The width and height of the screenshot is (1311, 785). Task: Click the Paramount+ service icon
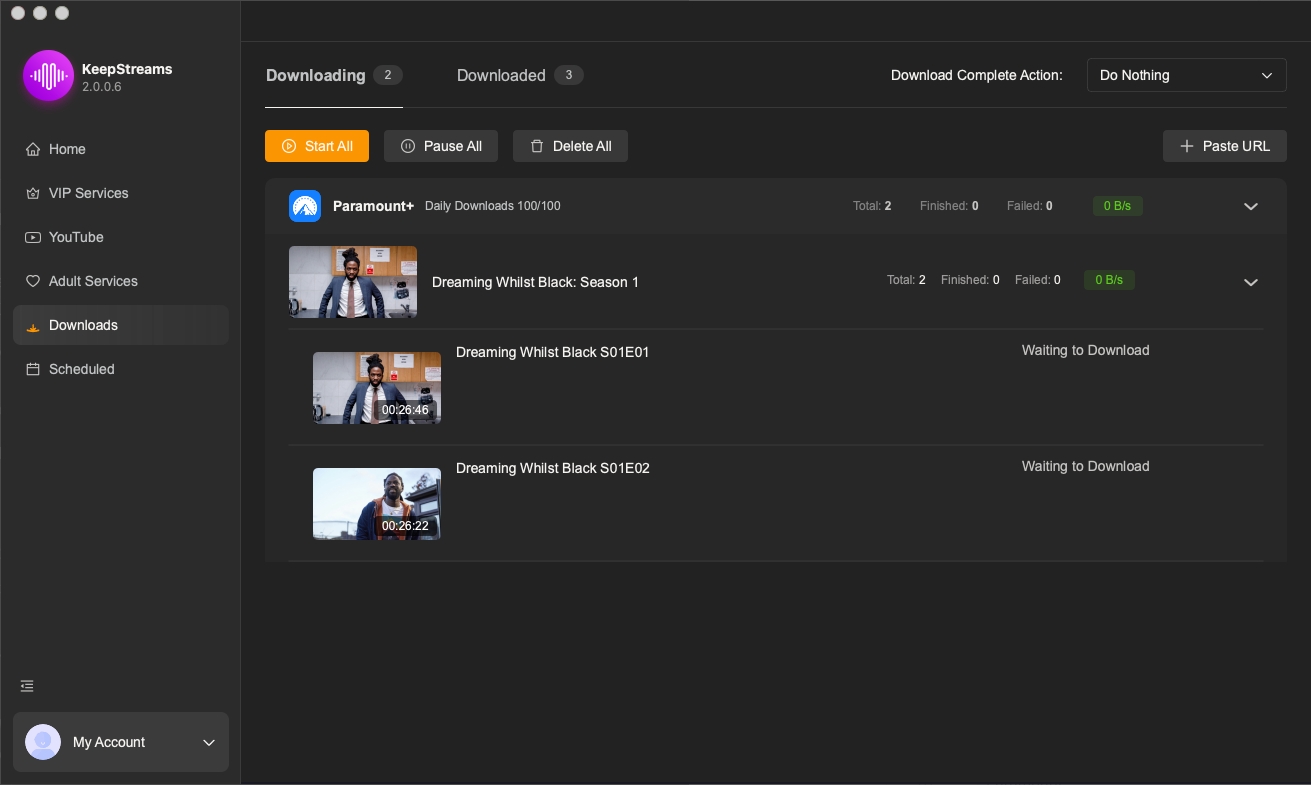pyautogui.click(x=305, y=206)
